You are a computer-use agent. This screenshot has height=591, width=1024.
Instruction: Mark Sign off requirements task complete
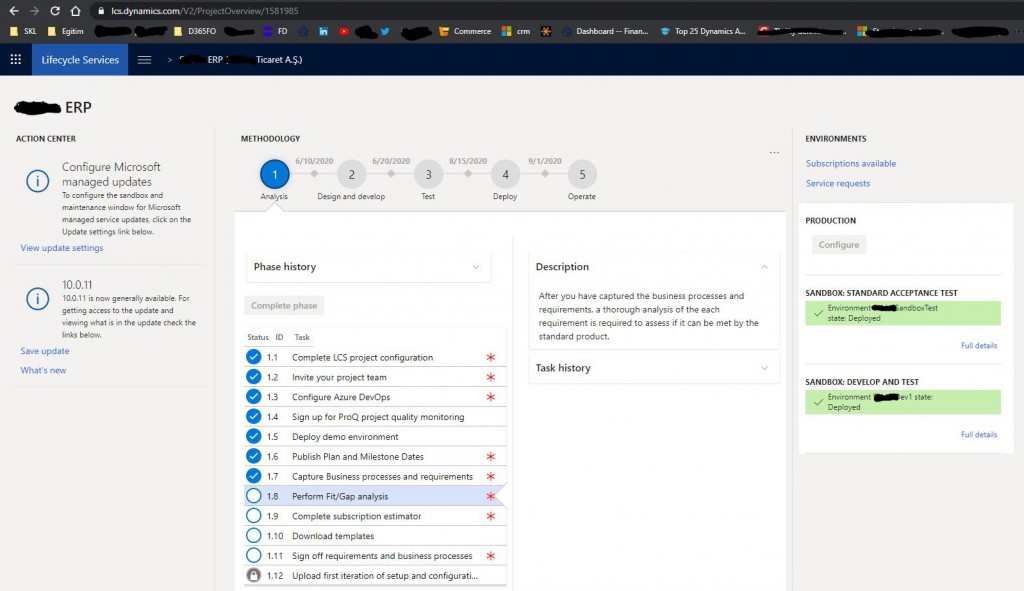tap(253, 556)
